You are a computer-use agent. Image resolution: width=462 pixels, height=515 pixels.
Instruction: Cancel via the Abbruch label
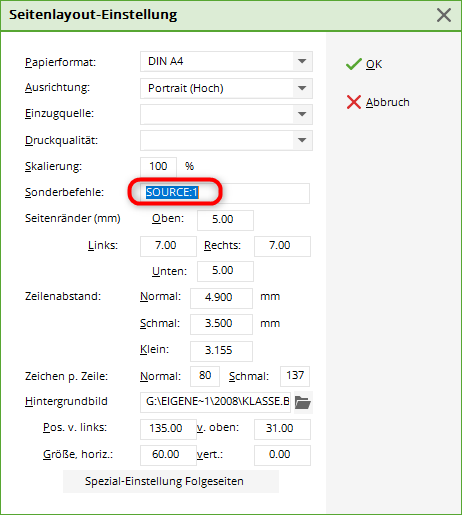(x=388, y=102)
